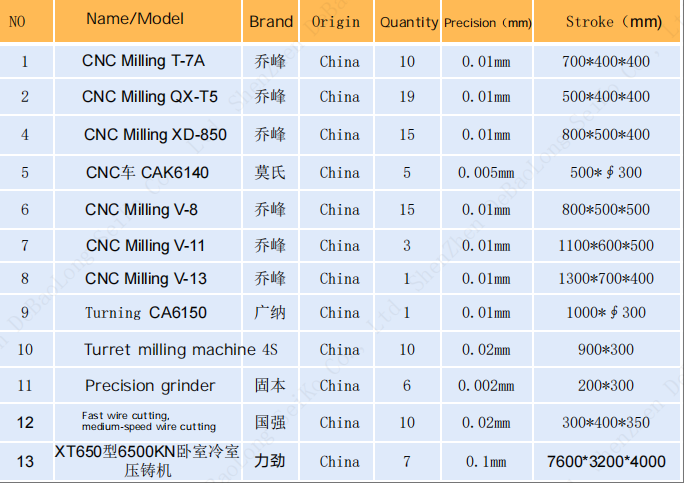Click the Precision (mm) header cell

[x=487, y=22]
